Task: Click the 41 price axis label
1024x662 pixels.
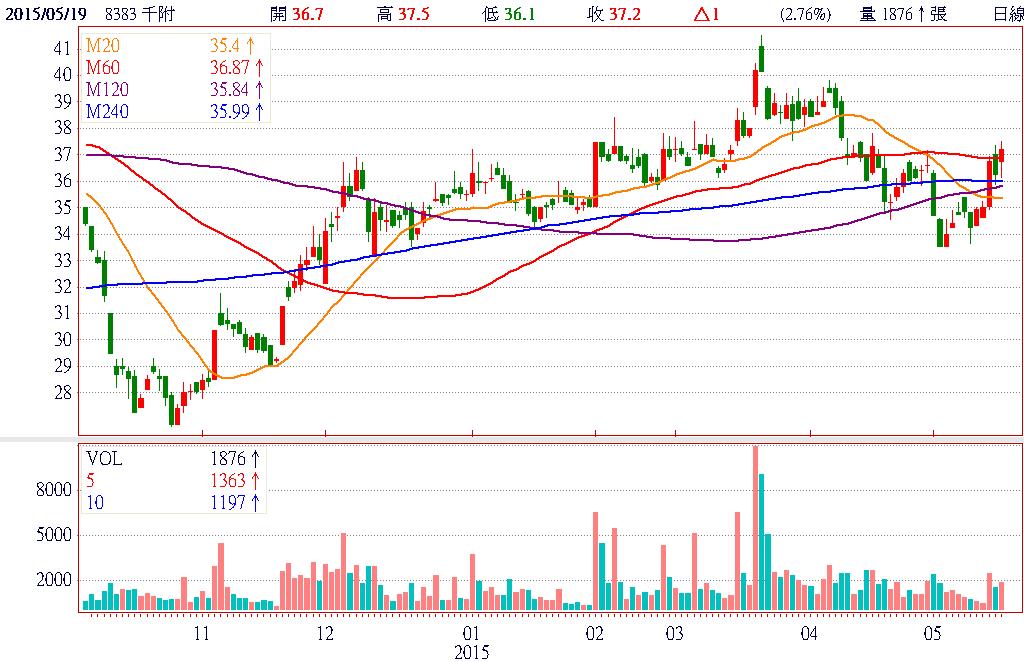Action: (x=62, y=49)
